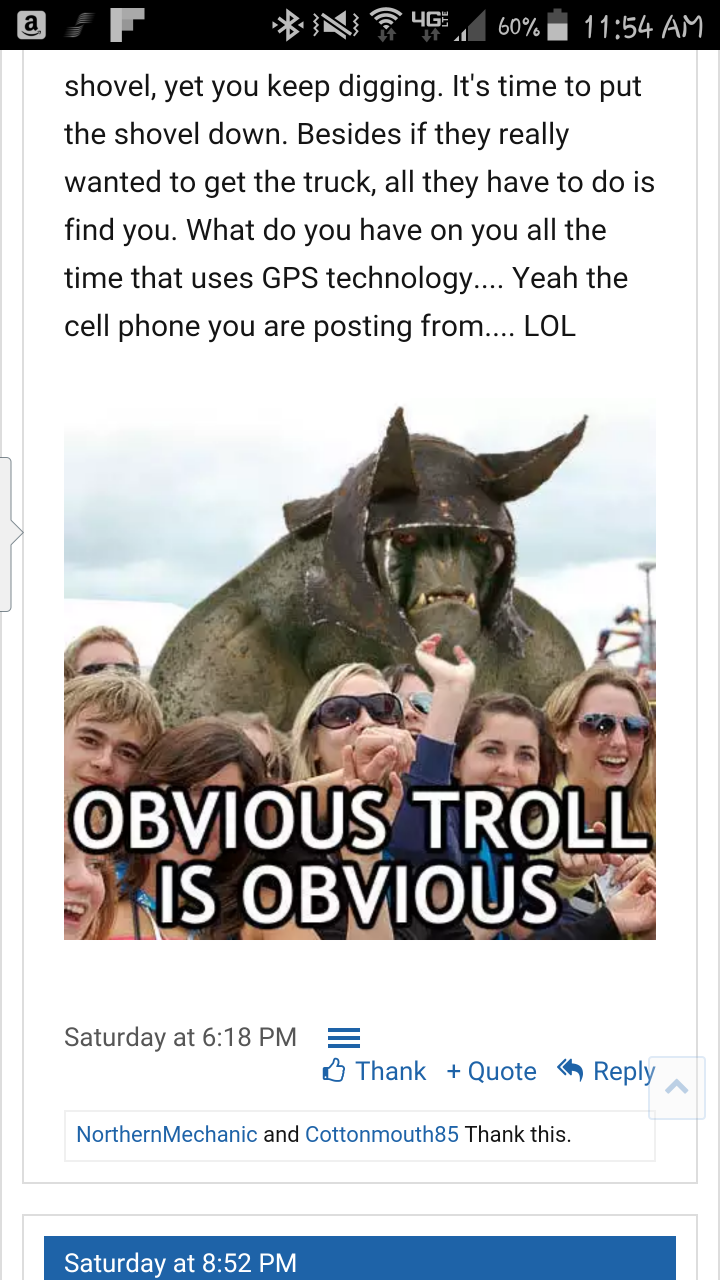The width and height of the screenshot is (720, 1280).
Task: Tap the scroll-to-top arrow button
Action: (x=677, y=1088)
